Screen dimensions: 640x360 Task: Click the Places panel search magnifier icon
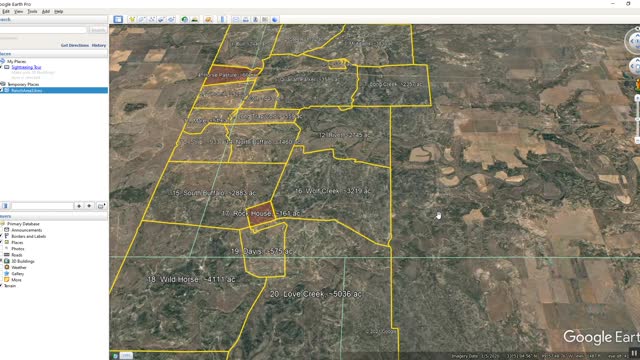[5, 206]
